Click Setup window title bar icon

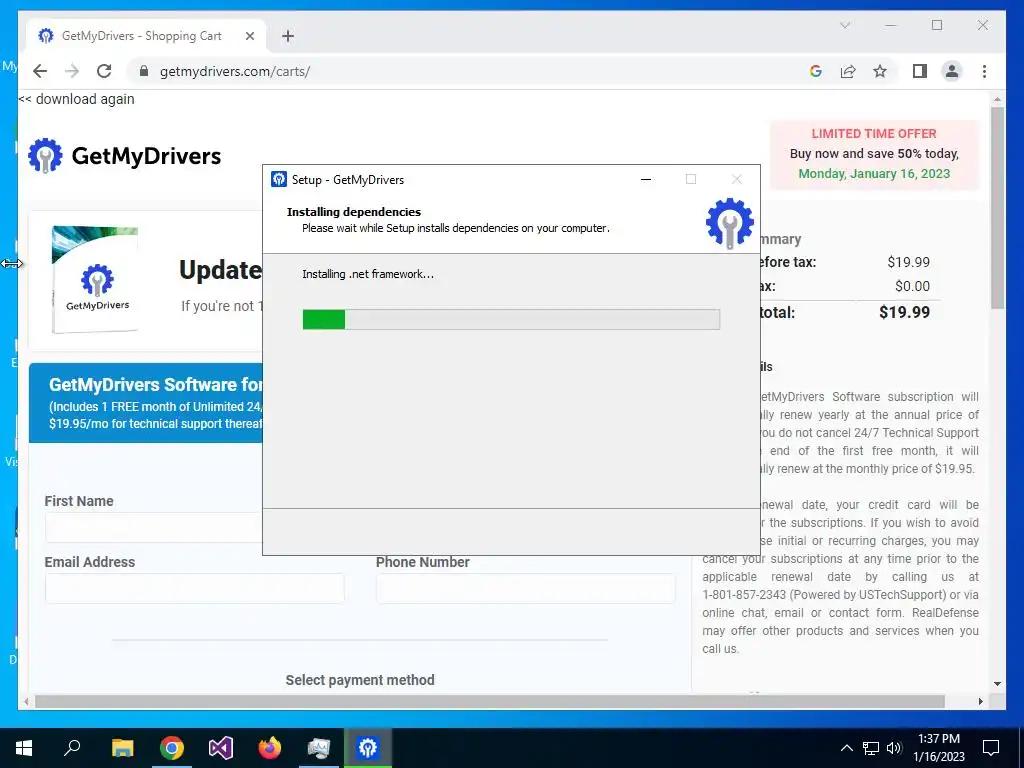(x=279, y=179)
